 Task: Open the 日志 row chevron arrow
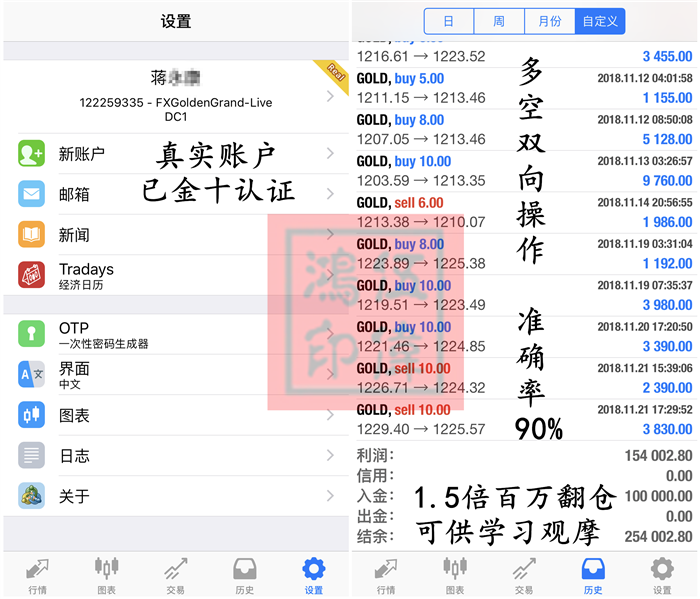click(330, 455)
